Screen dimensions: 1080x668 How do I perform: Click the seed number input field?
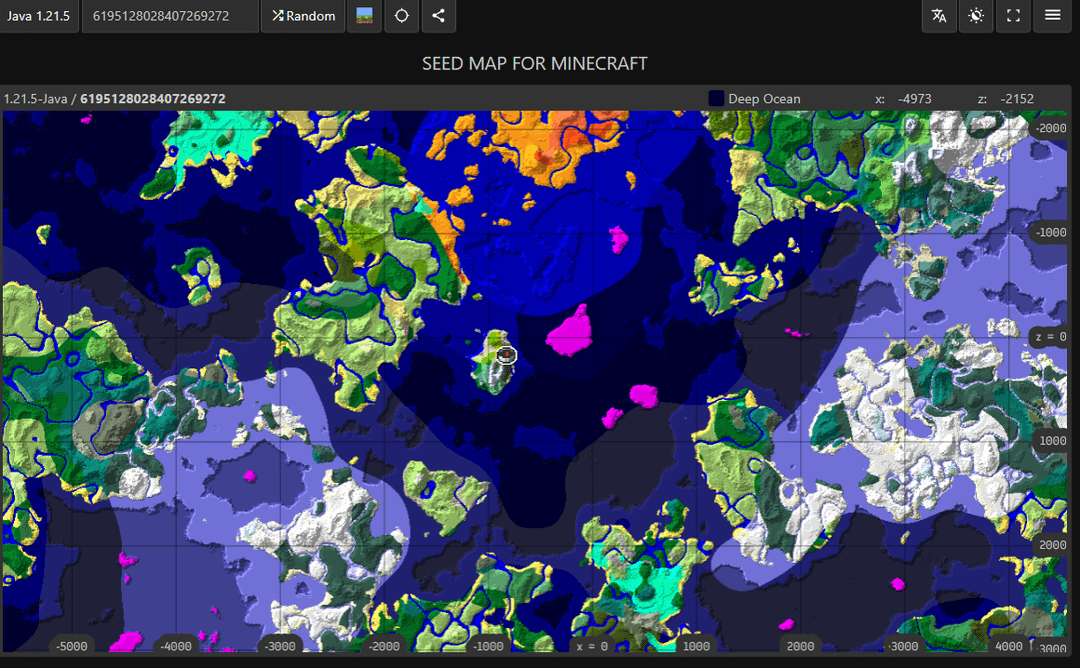click(170, 16)
